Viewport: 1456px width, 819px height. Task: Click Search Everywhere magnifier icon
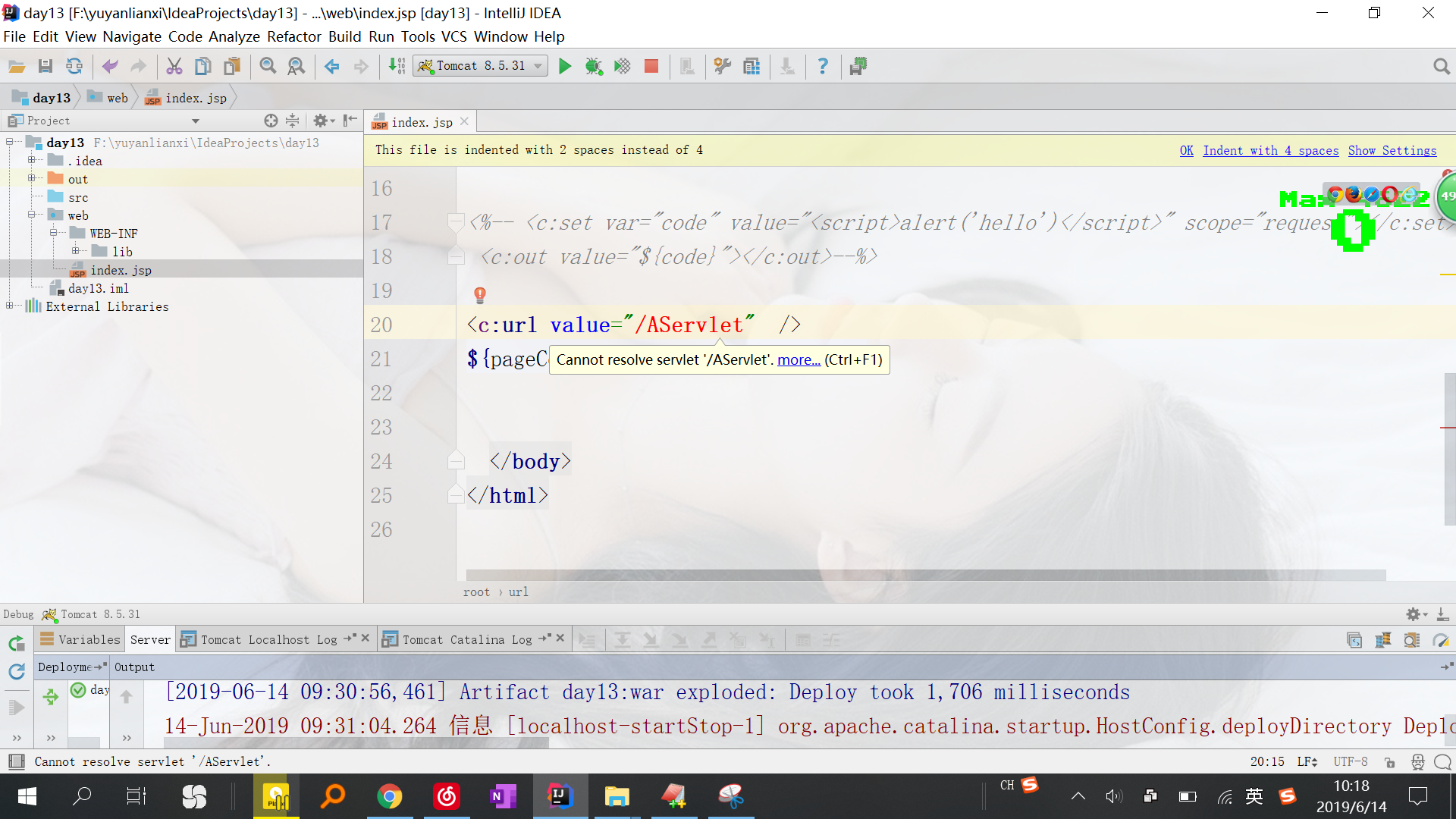[x=1442, y=67]
